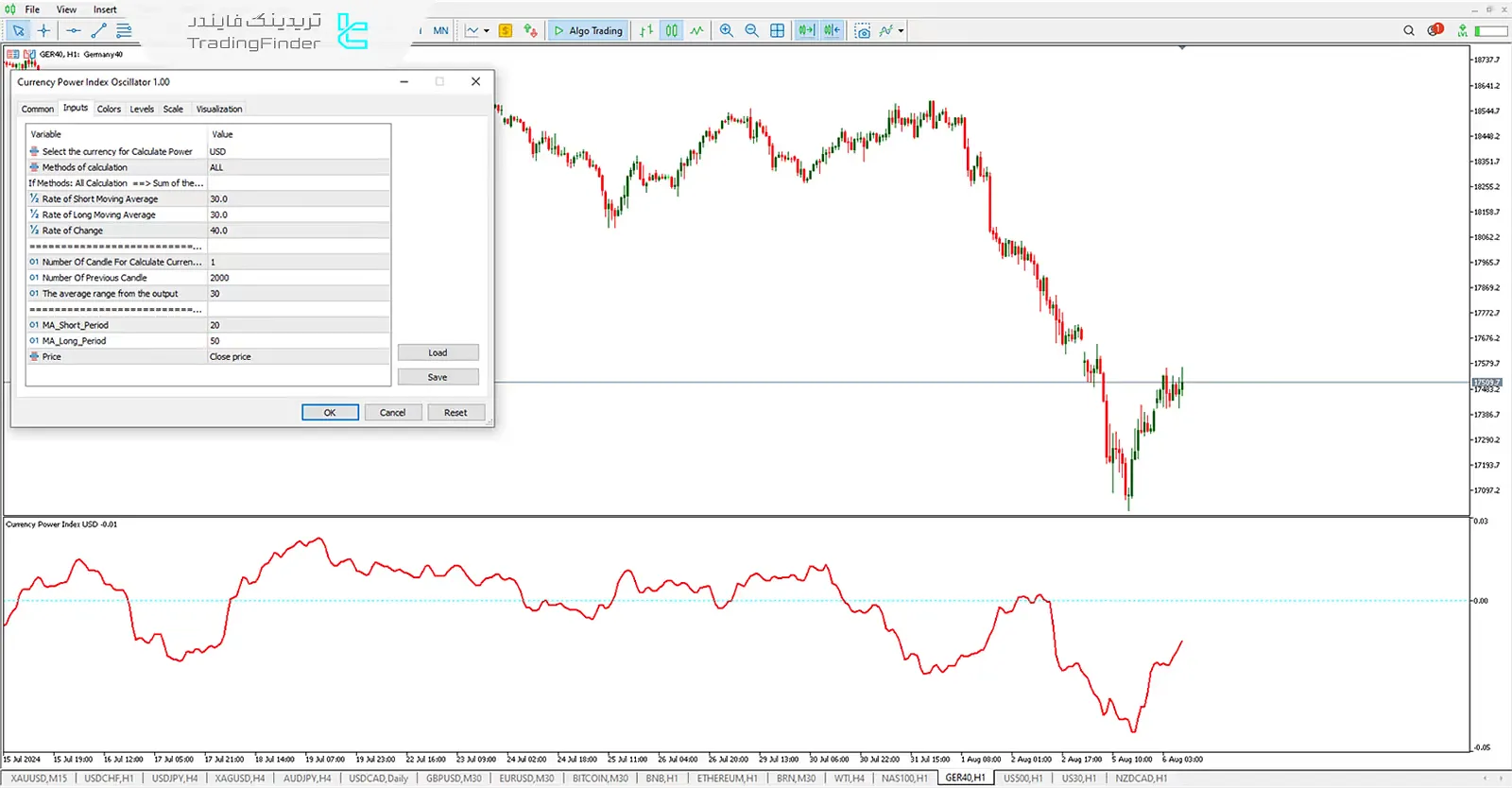Pick the trendline drawing tool

click(x=98, y=30)
